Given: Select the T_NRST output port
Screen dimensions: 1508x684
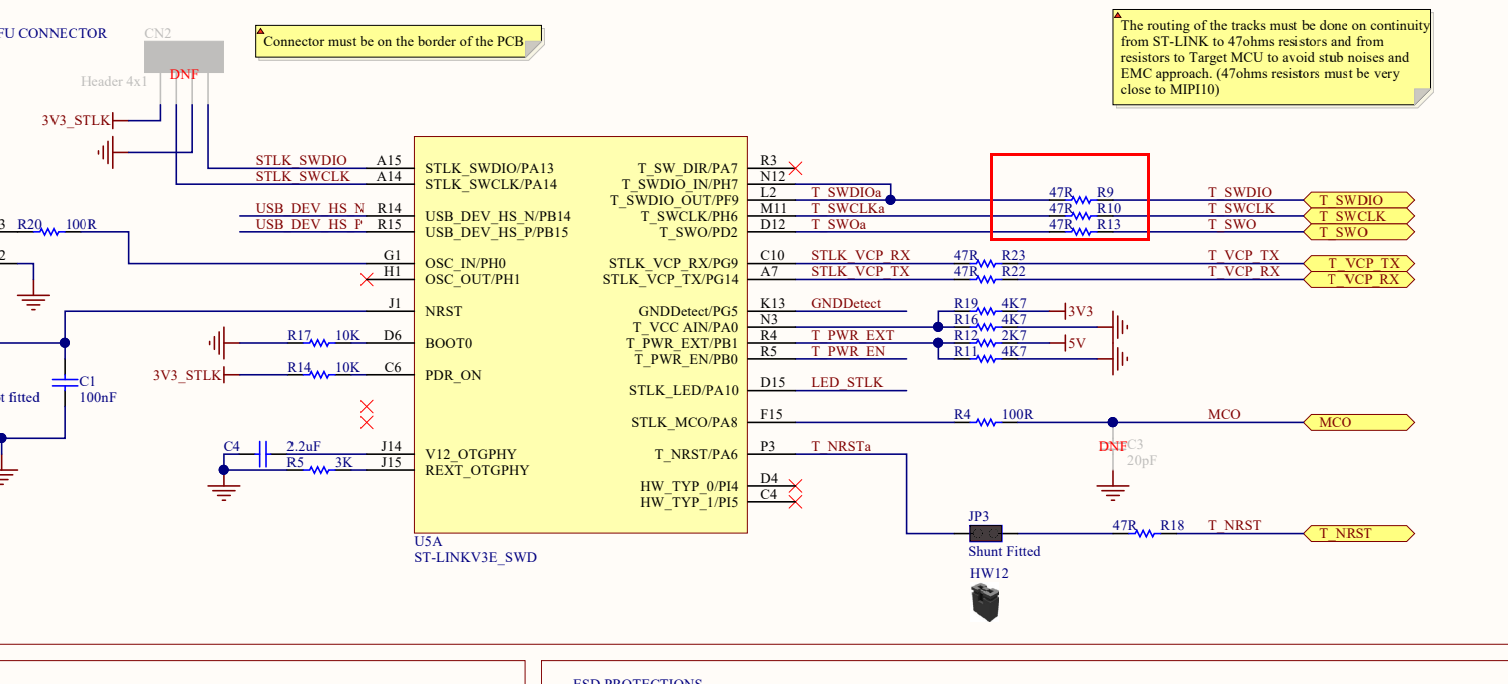Looking at the screenshot, I should click(1359, 533).
